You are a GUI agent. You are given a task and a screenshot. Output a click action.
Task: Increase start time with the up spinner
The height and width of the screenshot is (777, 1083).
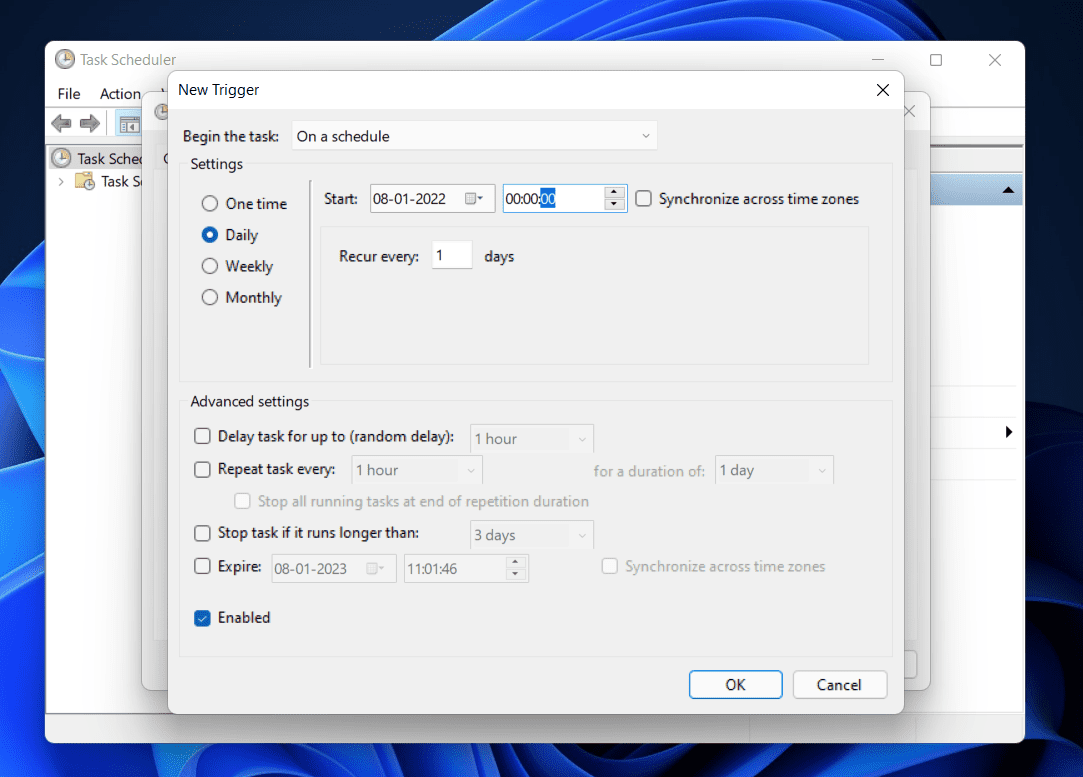pyautogui.click(x=614, y=192)
